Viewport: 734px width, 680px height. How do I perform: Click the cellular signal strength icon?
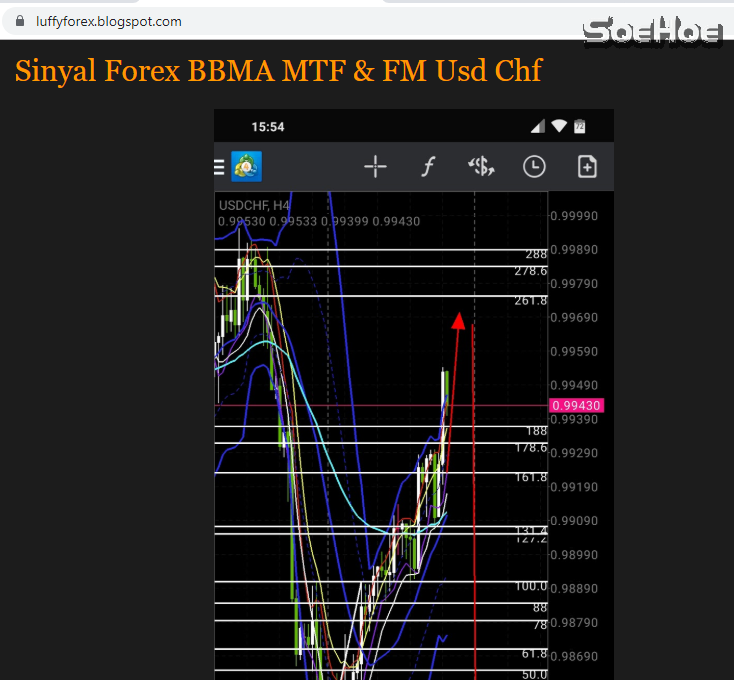[538, 127]
